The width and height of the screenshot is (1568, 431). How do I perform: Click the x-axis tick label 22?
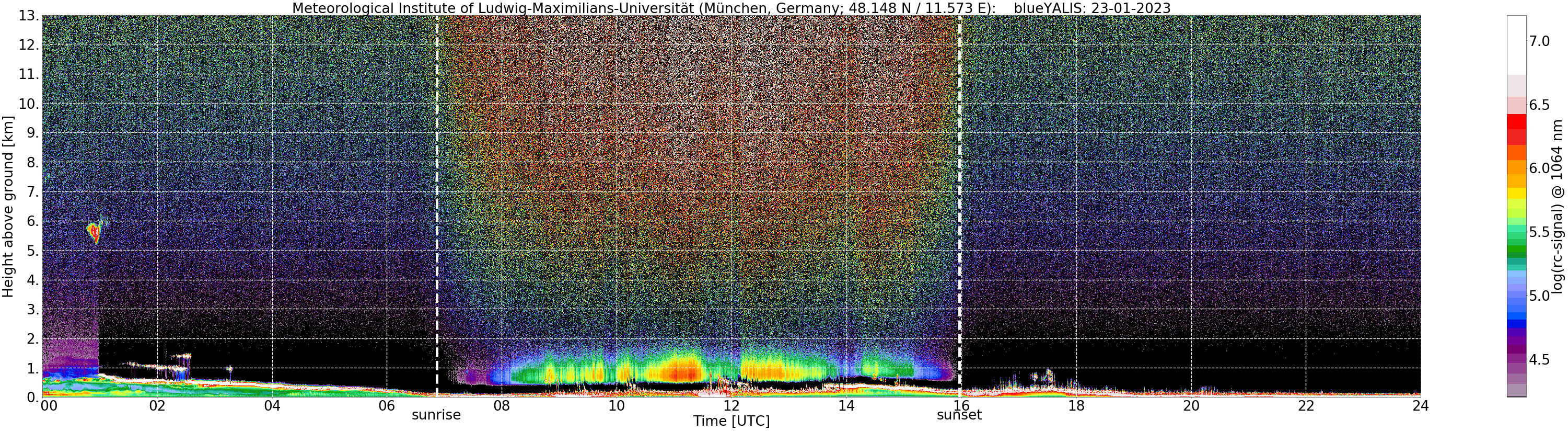coord(1306,405)
